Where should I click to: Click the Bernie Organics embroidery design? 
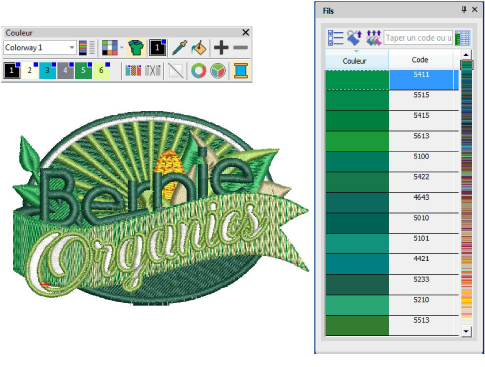coord(160,208)
